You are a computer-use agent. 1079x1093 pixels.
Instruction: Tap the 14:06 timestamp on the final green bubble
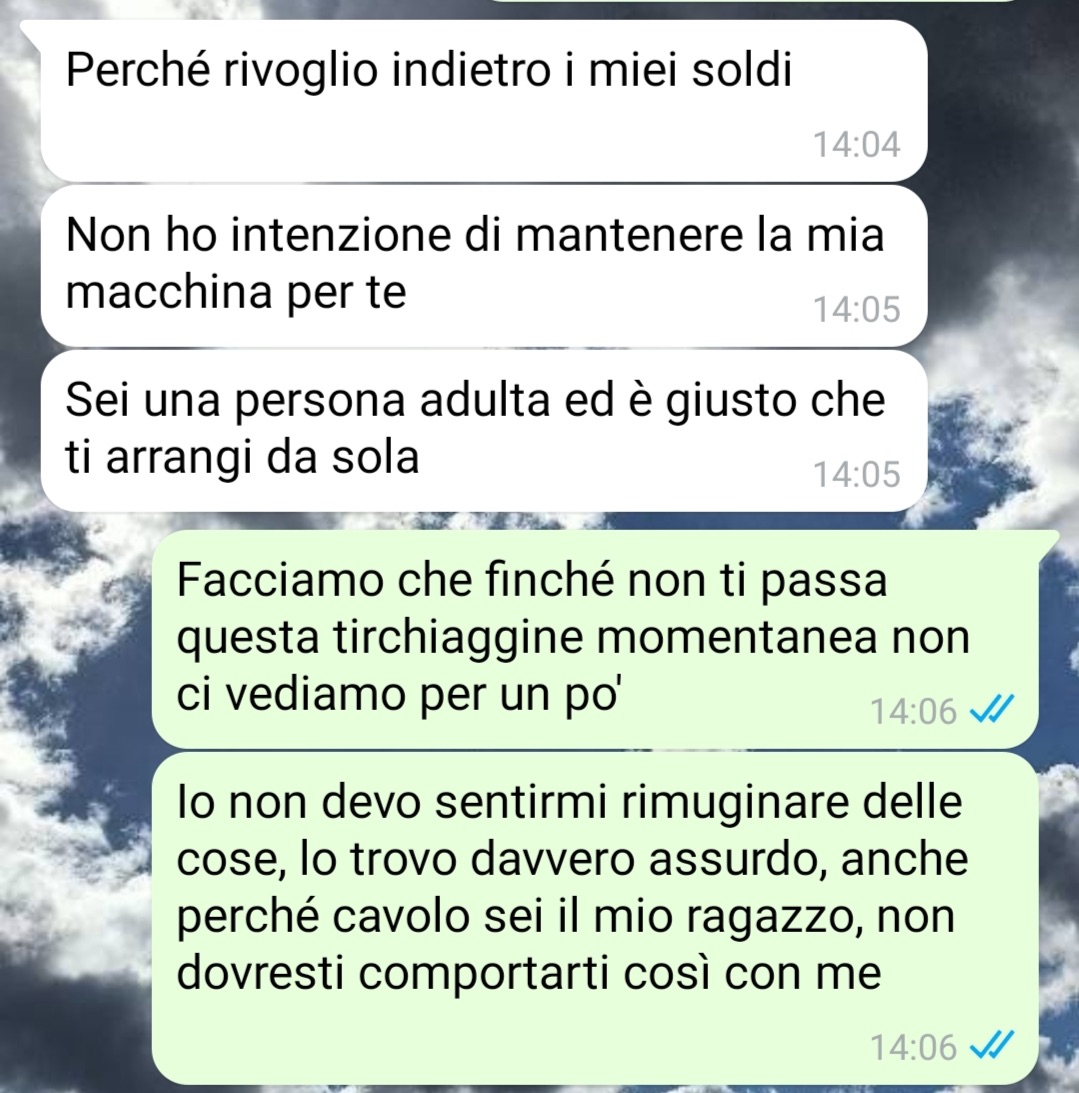[x=914, y=1047]
